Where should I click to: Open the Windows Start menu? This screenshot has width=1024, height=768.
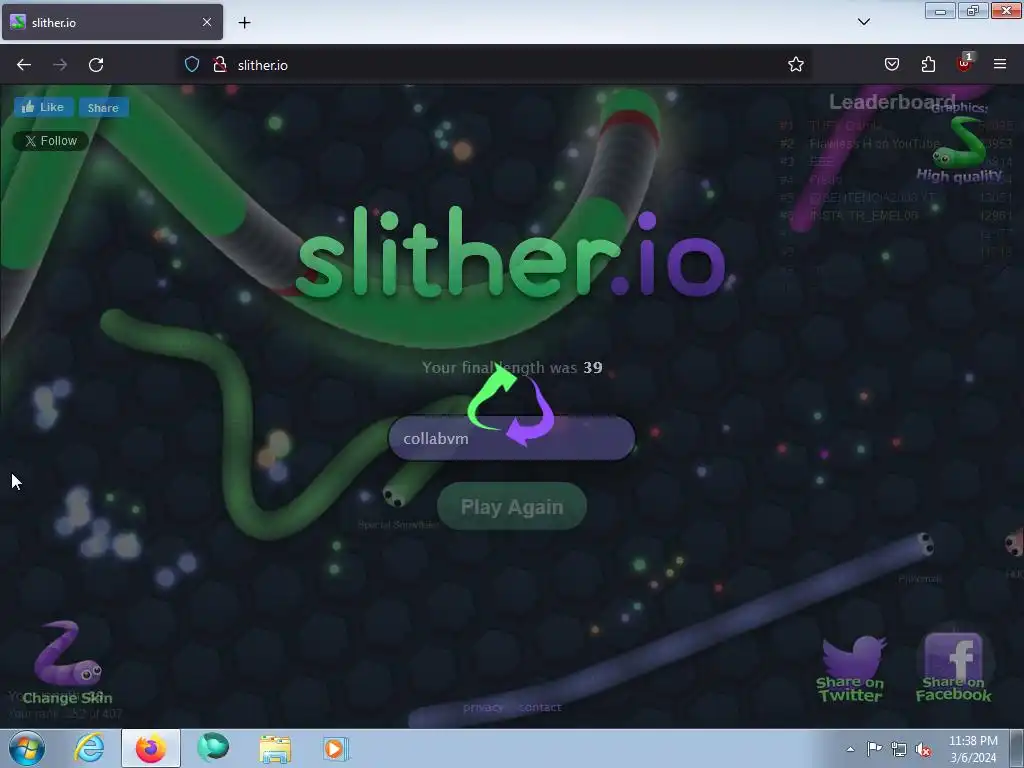[x=27, y=748]
